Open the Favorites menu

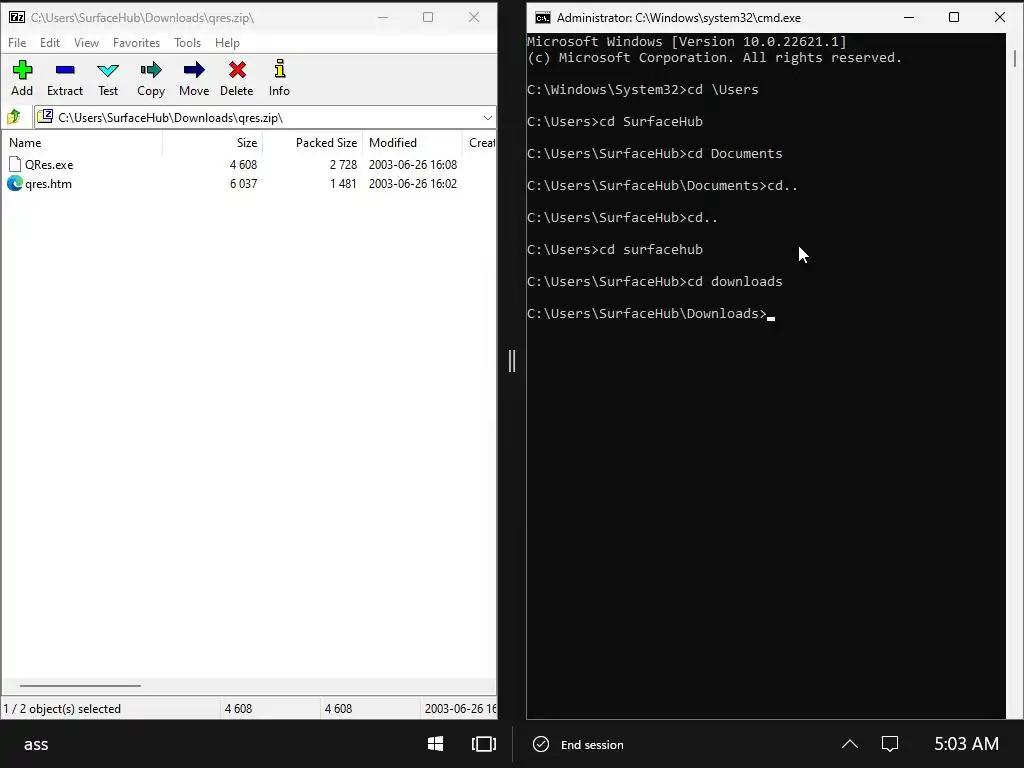[x=136, y=42]
